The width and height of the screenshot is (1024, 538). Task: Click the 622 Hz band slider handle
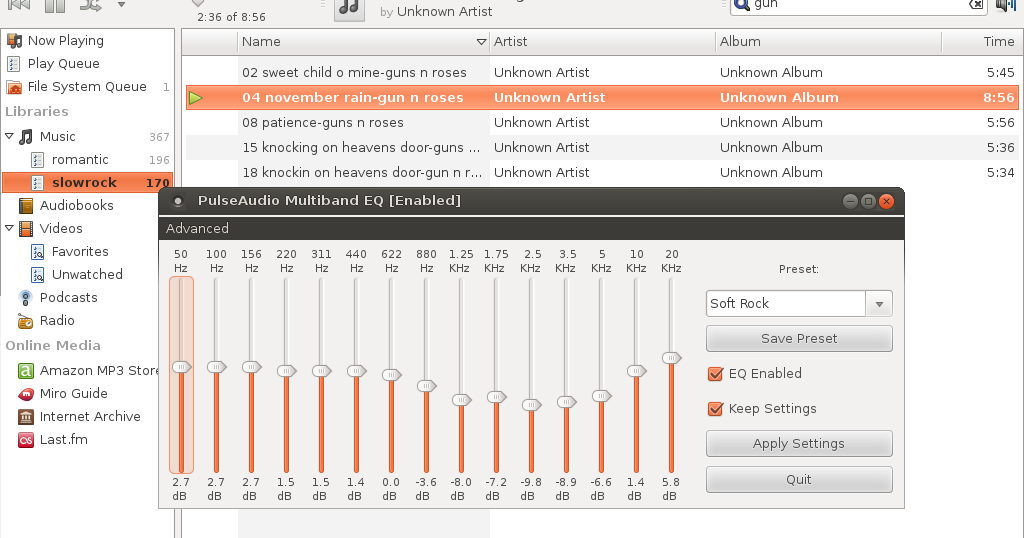click(x=391, y=375)
